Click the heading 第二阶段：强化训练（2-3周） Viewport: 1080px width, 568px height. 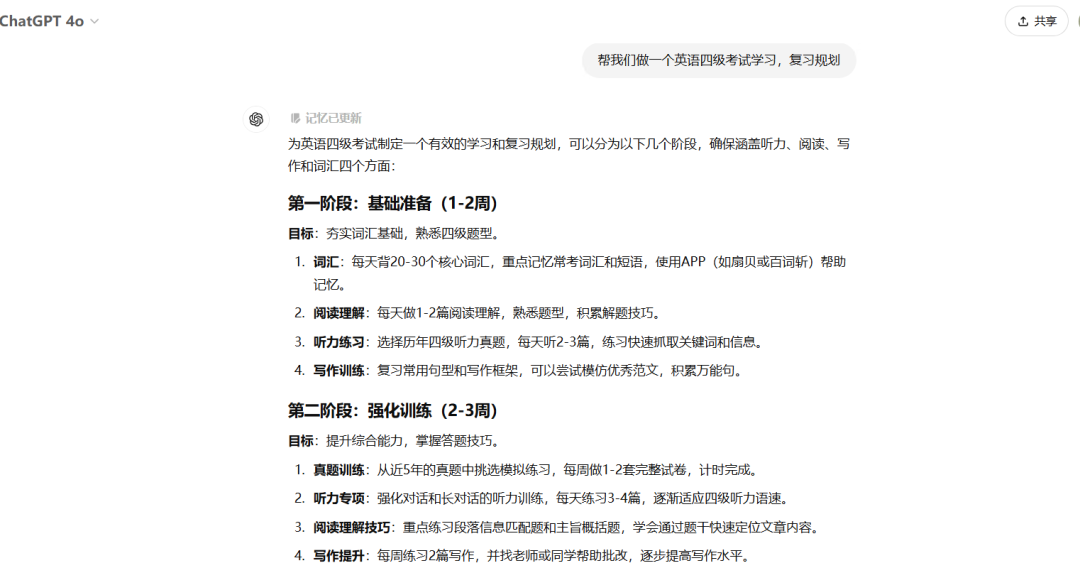[x=393, y=410]
